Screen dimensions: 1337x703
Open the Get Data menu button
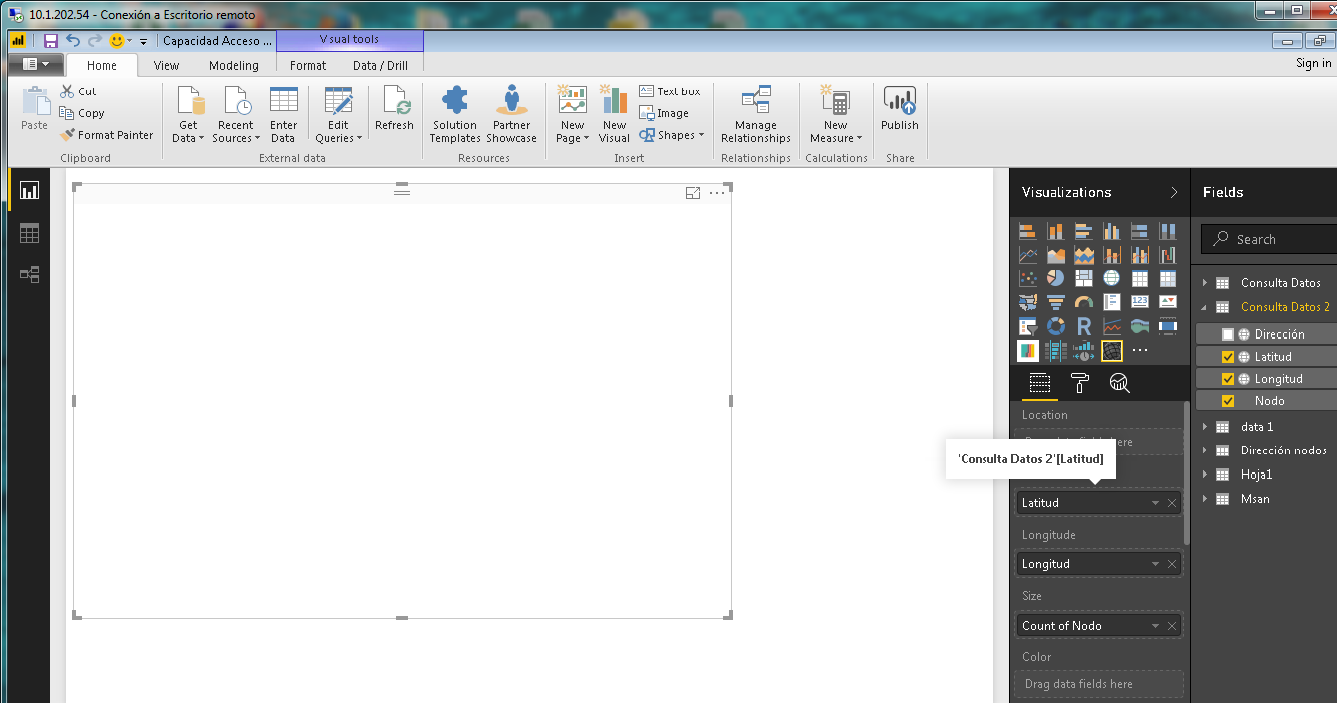point(188,115)
